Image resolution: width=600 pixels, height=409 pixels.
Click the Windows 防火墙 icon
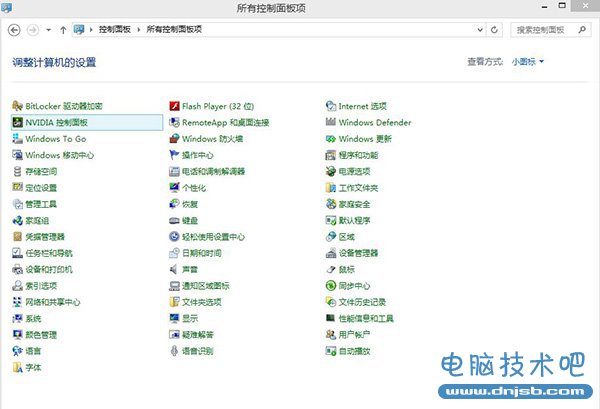(174, 139)
